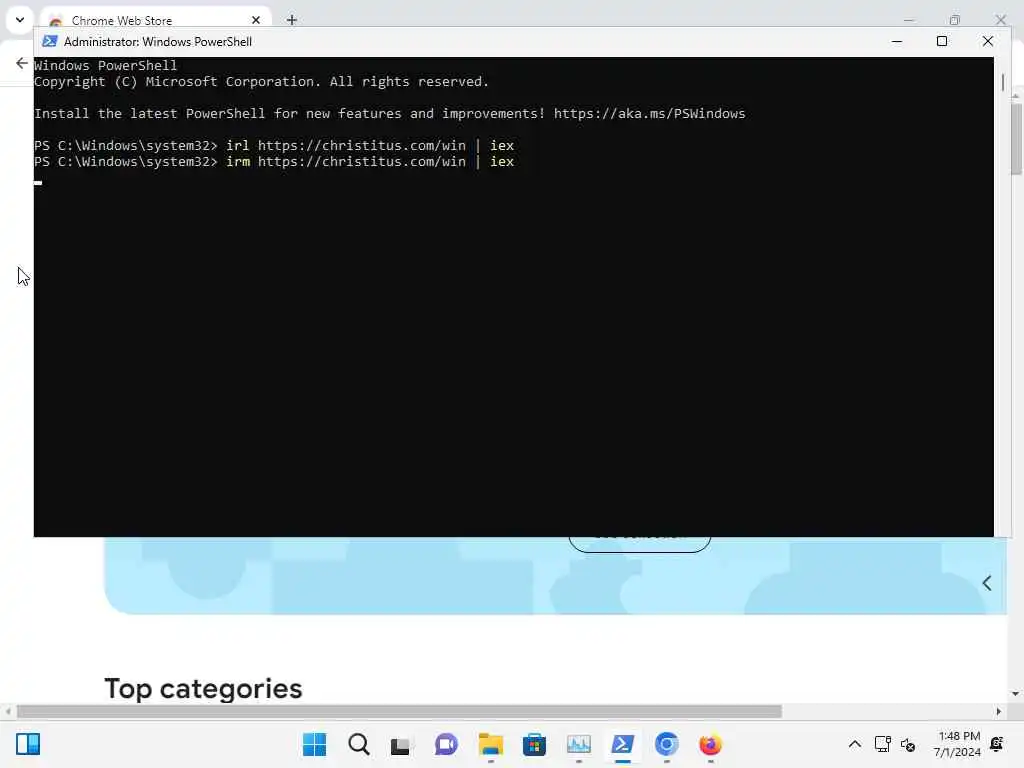Click PowerShell title bar icon
Screen dimensions: 1024x768
pyautogui.click(x=50, y=41)
